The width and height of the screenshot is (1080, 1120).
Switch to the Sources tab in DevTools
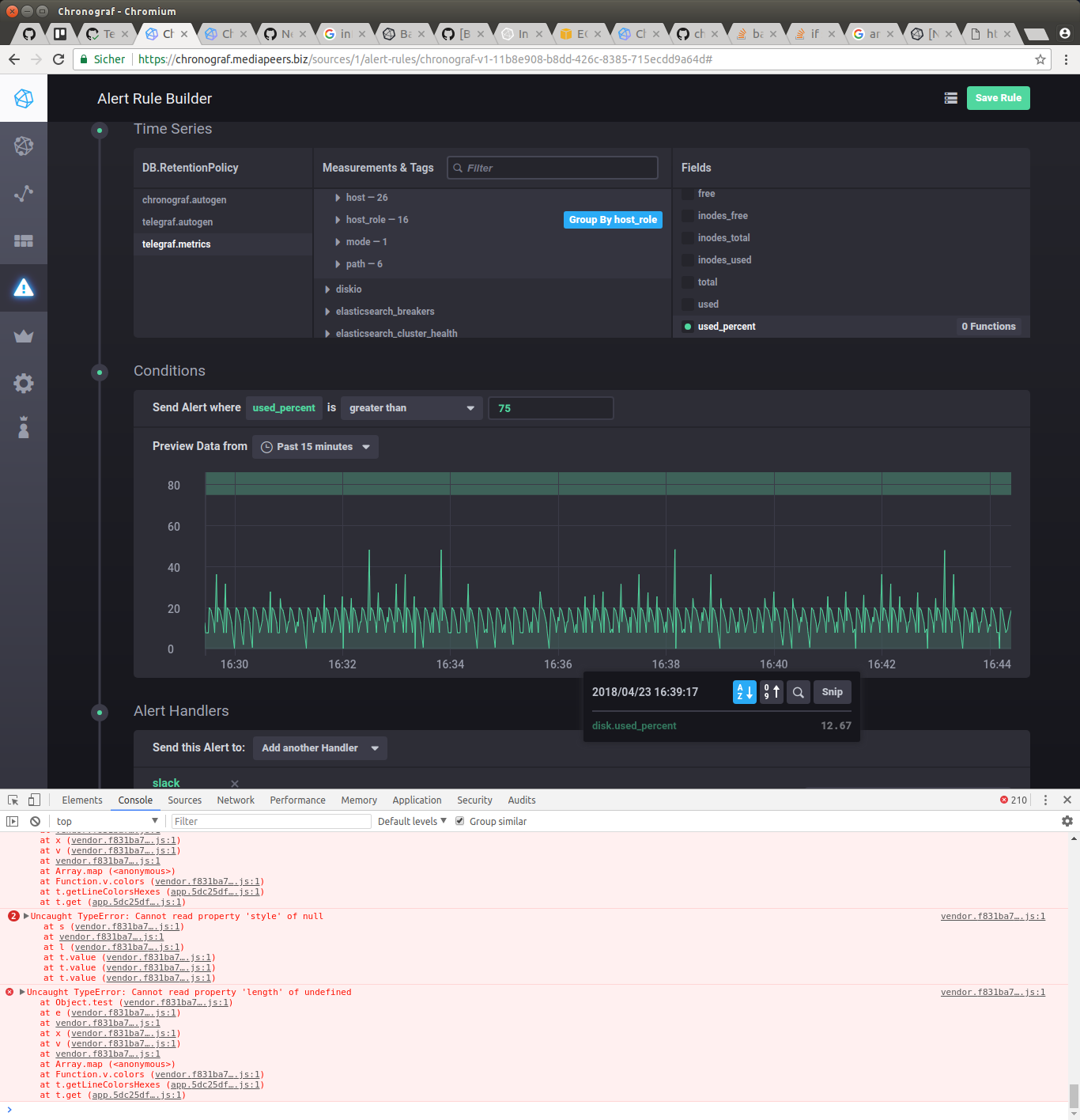coord(184,800)
